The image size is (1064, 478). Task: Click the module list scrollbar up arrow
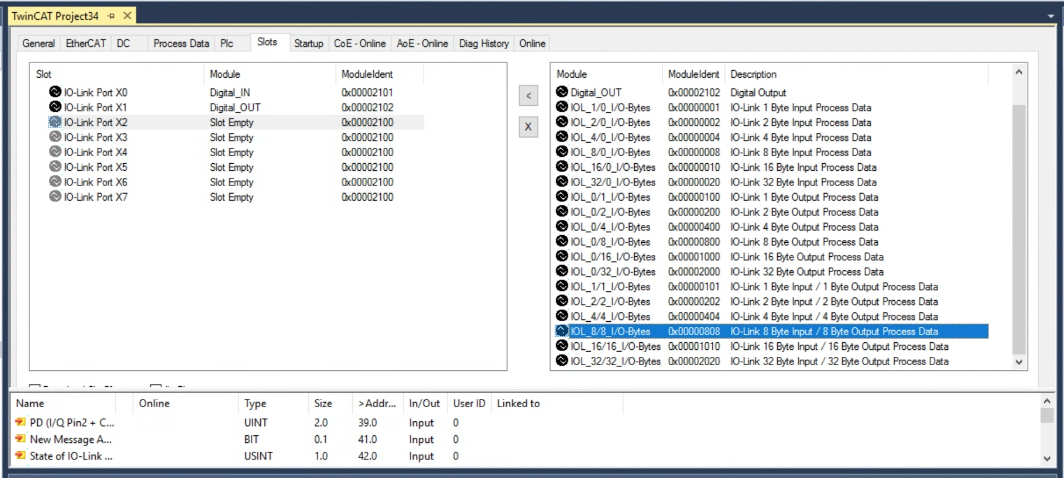1019,72
